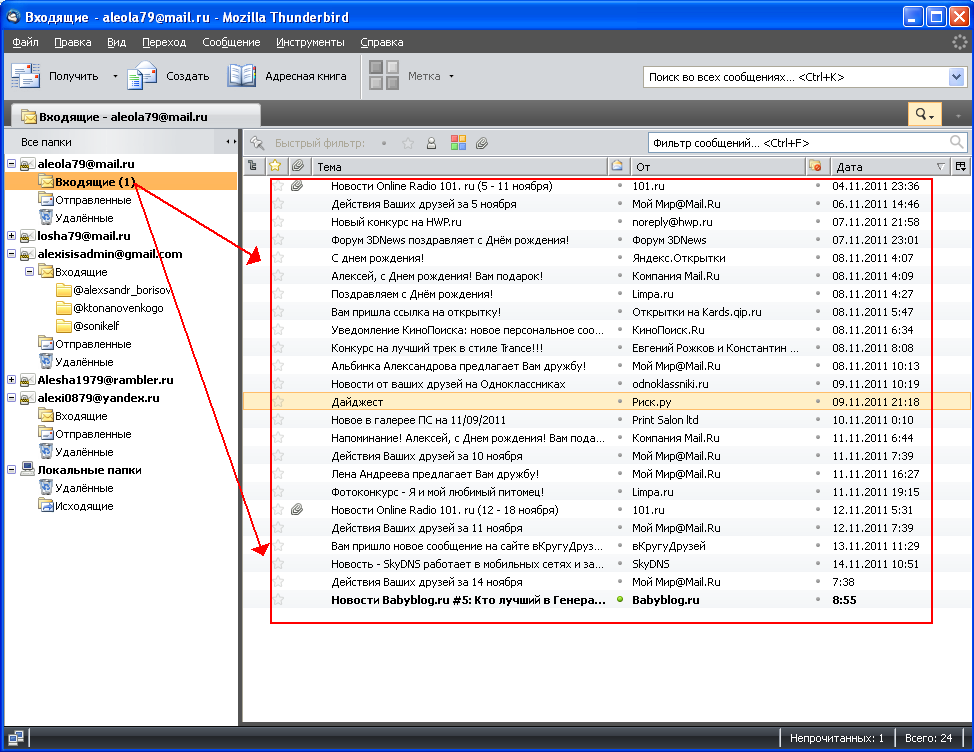Toggle quick filter for contacts

click(431, 143)
